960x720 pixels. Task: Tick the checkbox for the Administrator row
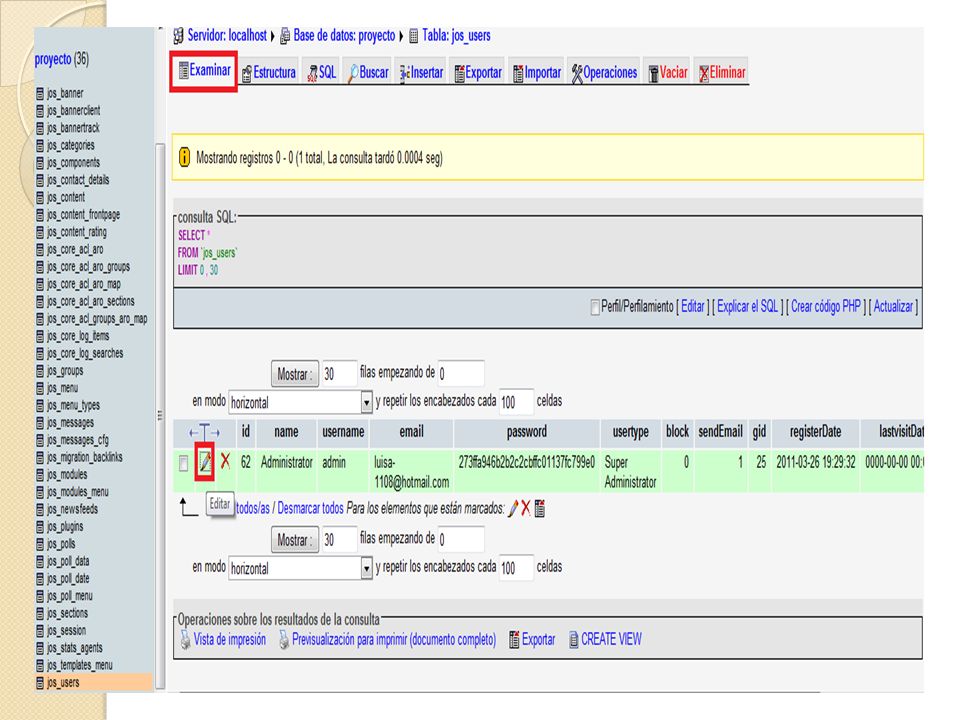(183, 463)
